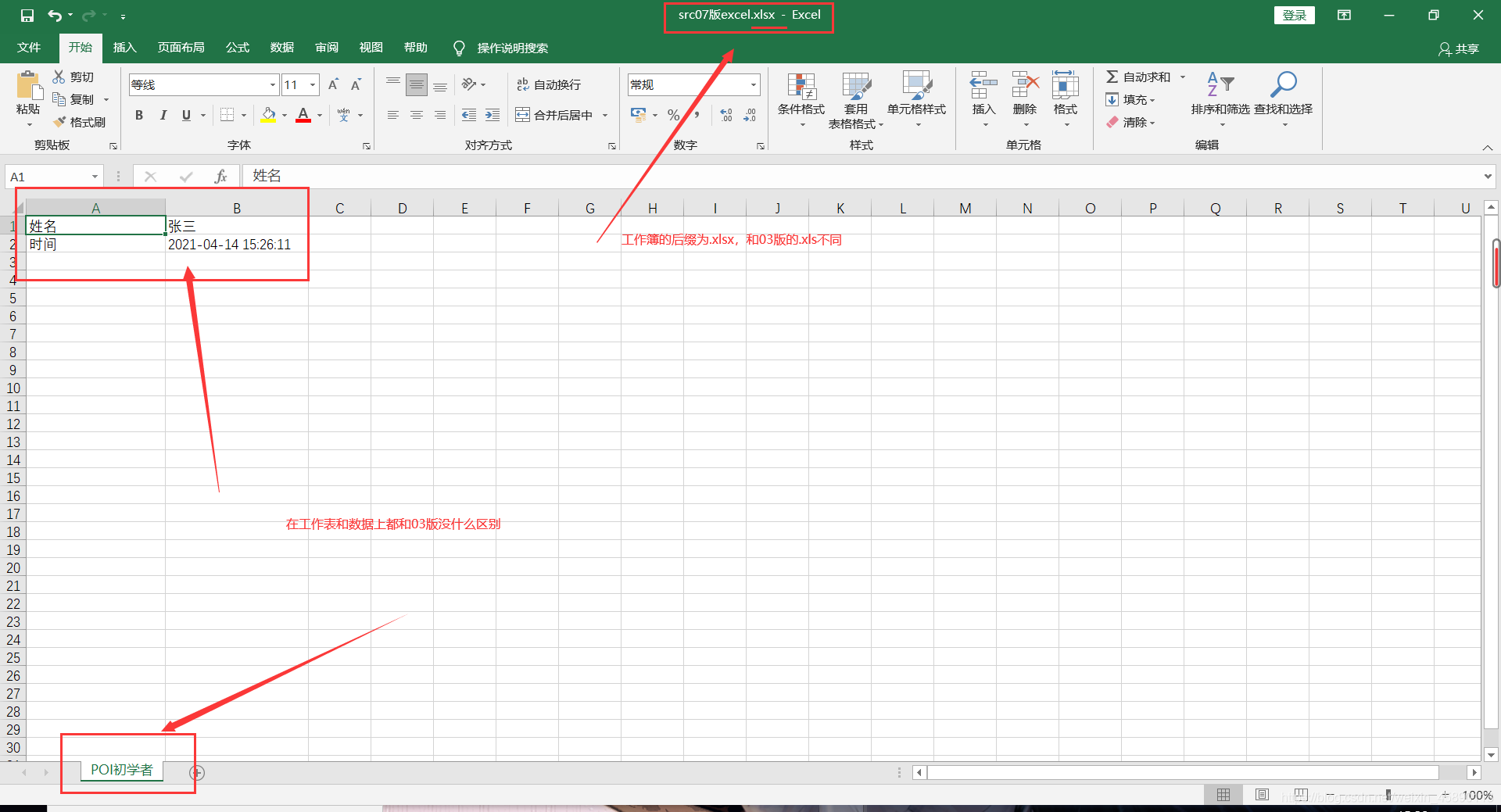Expand the AutoSum (自动求和) dropdown arrow
The width and height of the screenshot is (1501, 812).
[1183, 77]
